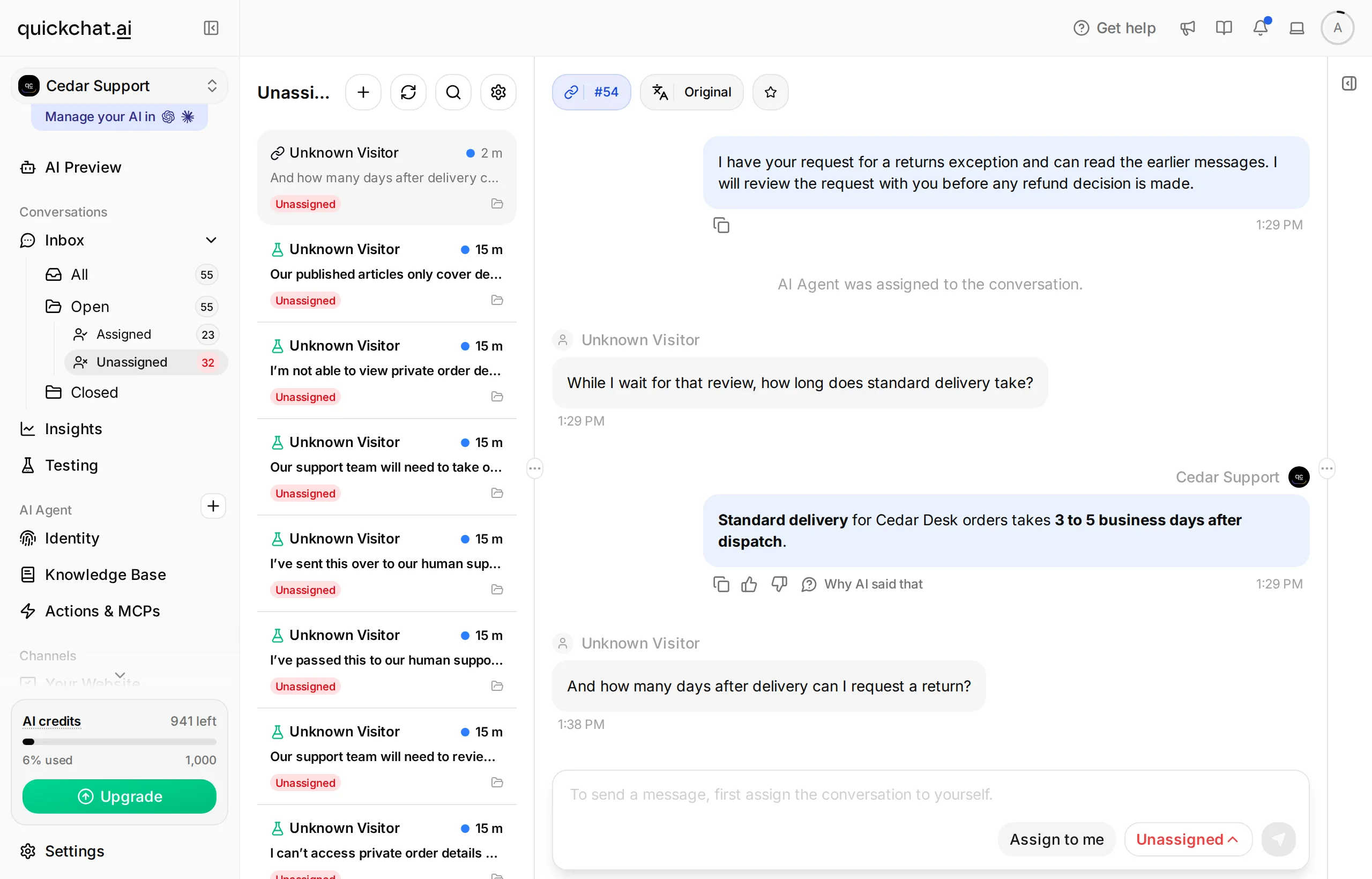Click the green Upgrade button
This screenshot has height=879, width=1372.
coord(120,797)
